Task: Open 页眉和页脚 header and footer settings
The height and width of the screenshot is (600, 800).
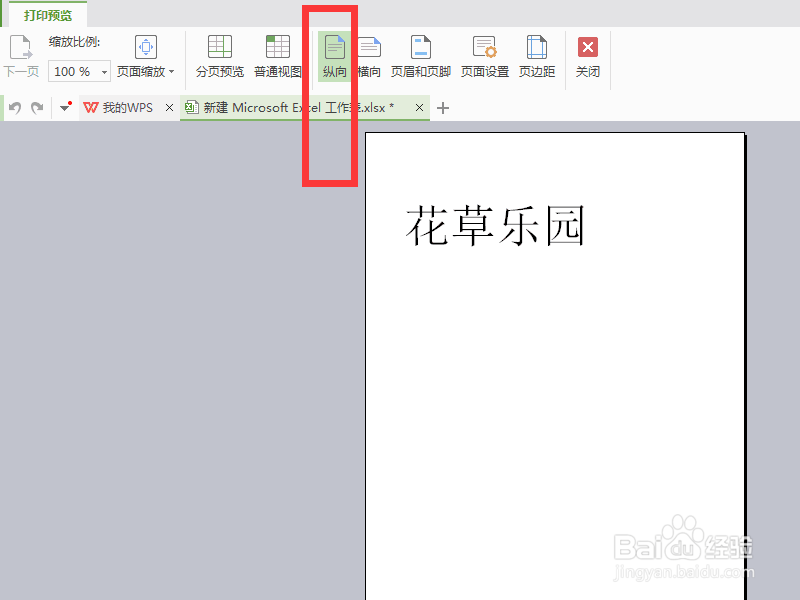Action: [421, 55]
